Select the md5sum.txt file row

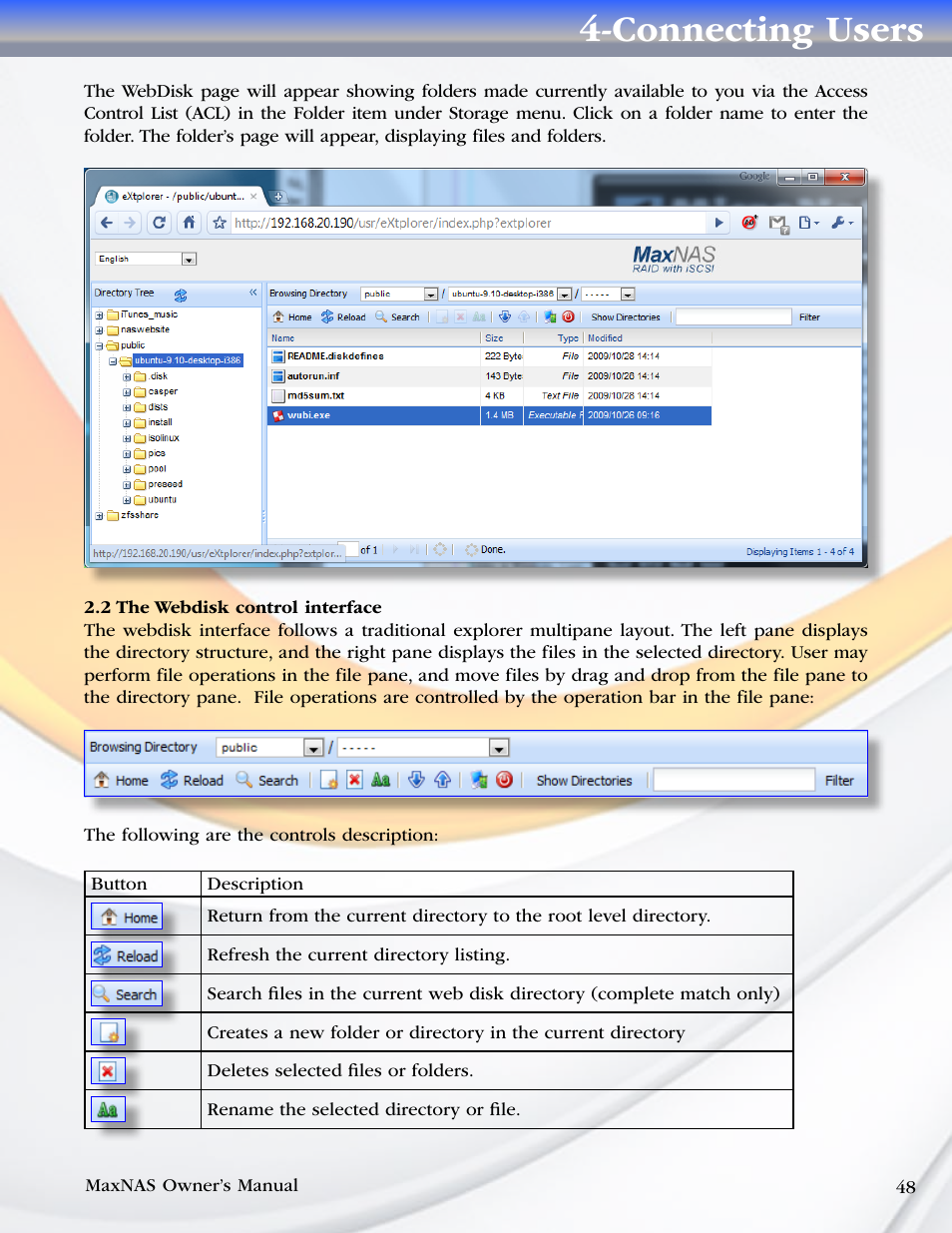(x=489, y=395)
